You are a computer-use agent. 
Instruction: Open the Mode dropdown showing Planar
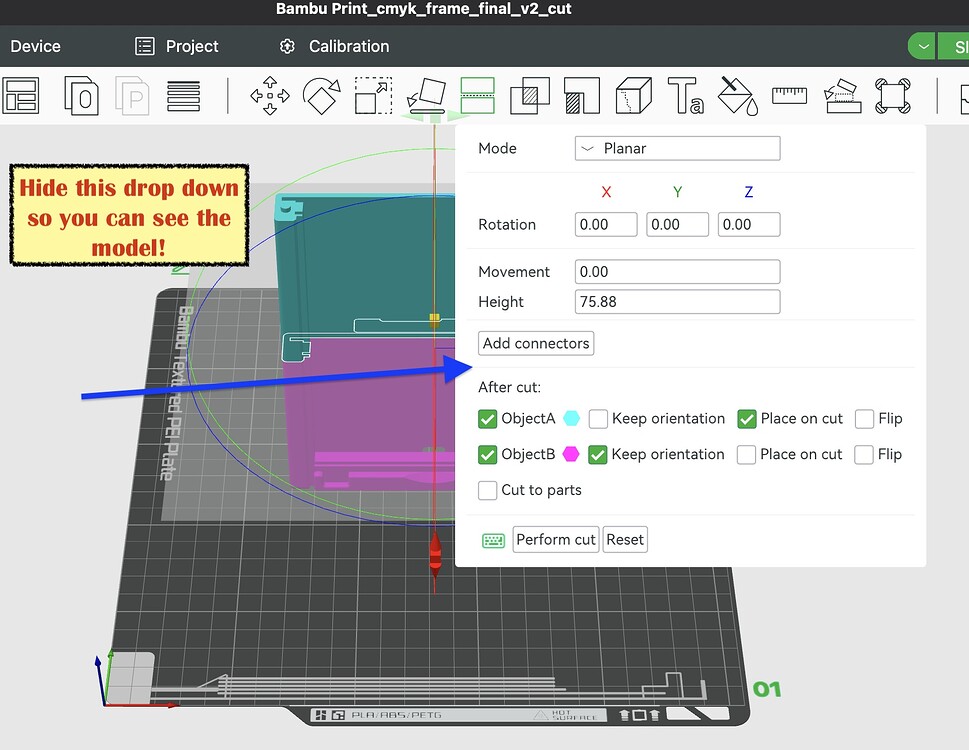pyautogui.click(x=677, y=148)
